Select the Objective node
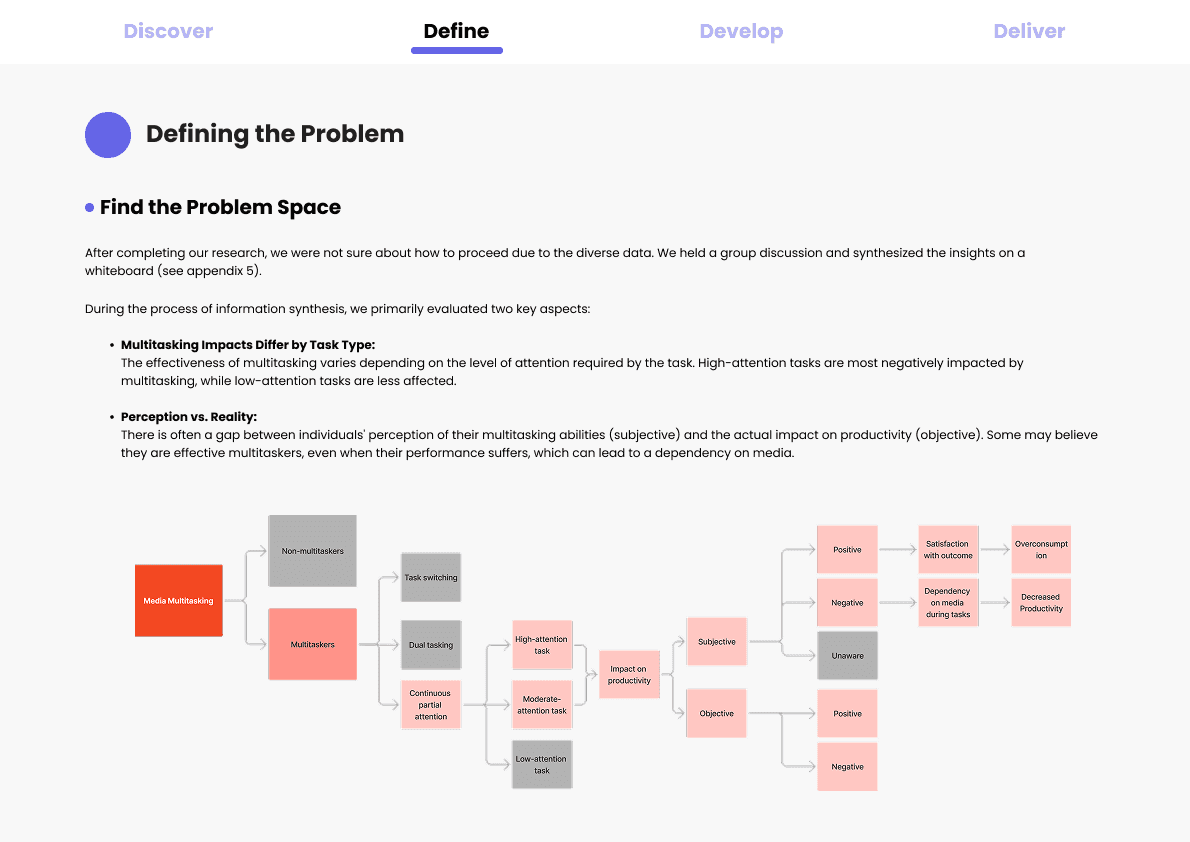The image size is (1190, 842). 716,713
